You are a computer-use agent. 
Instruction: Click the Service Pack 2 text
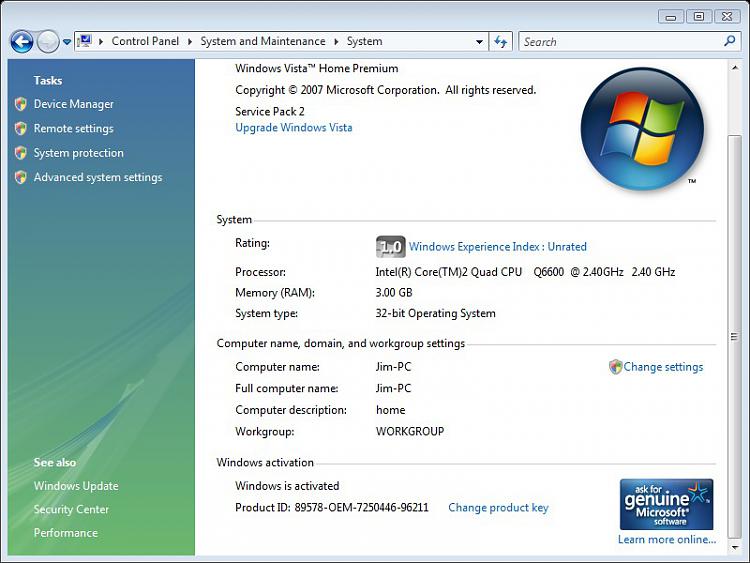pos(270,111)
